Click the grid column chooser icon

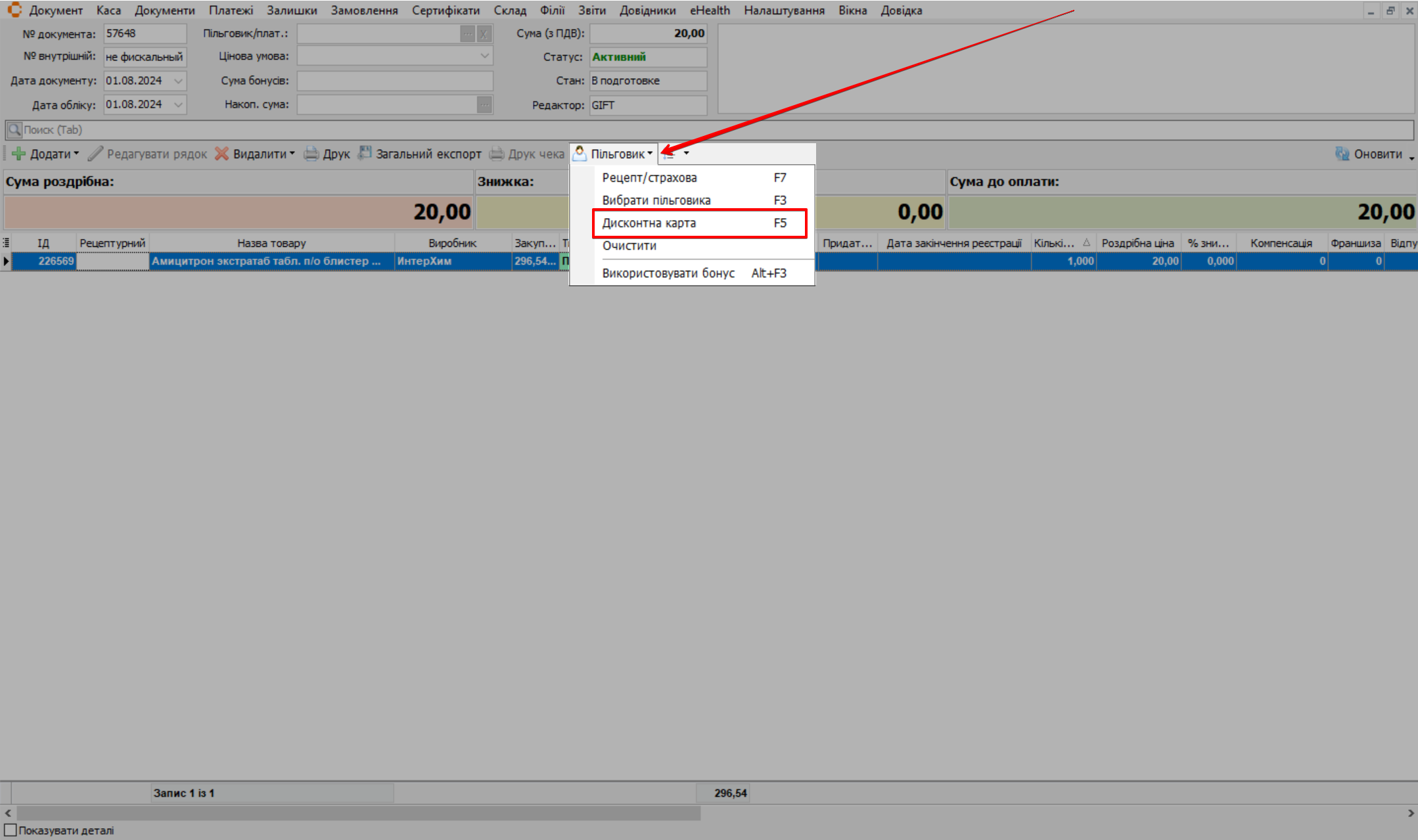click(6, 242)
